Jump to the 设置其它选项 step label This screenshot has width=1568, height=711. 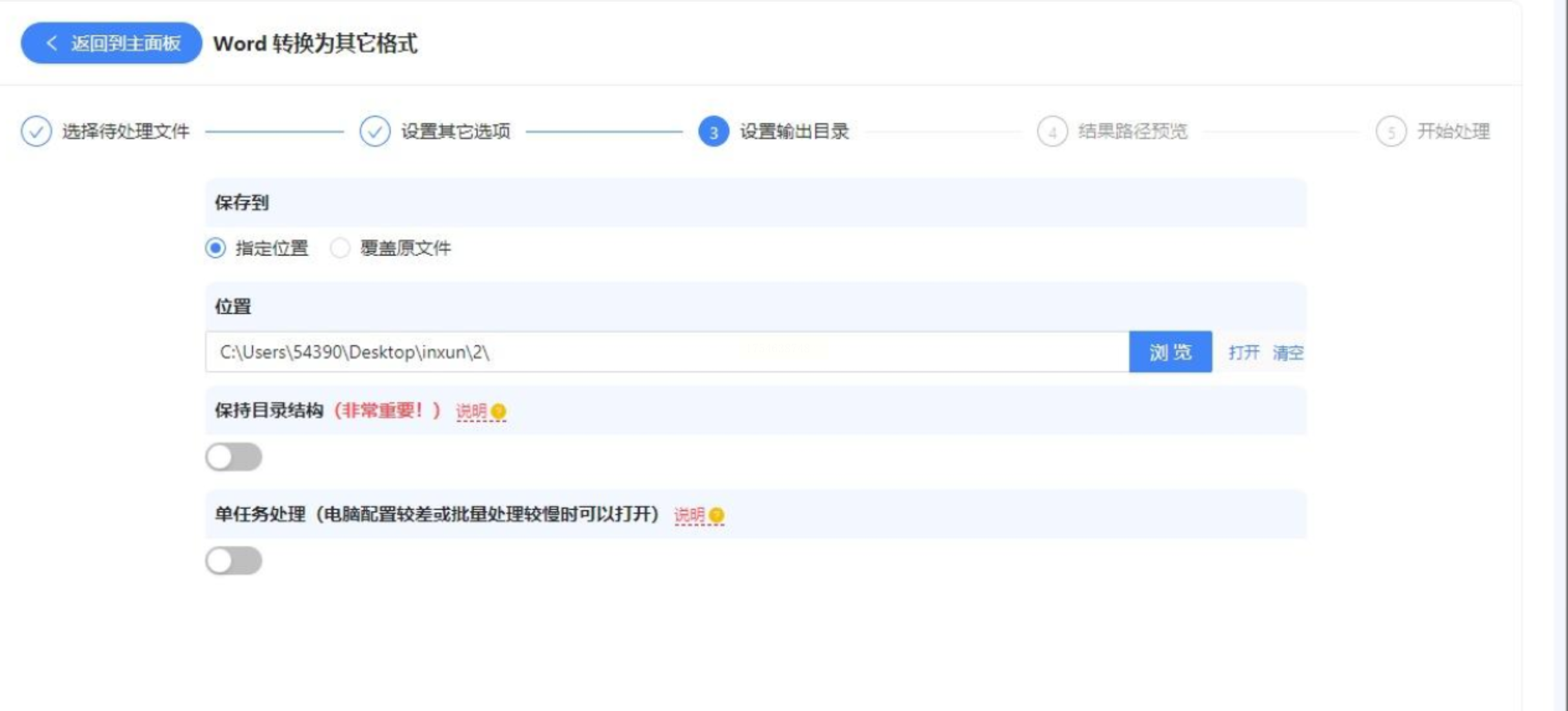[x=456, y=132]
